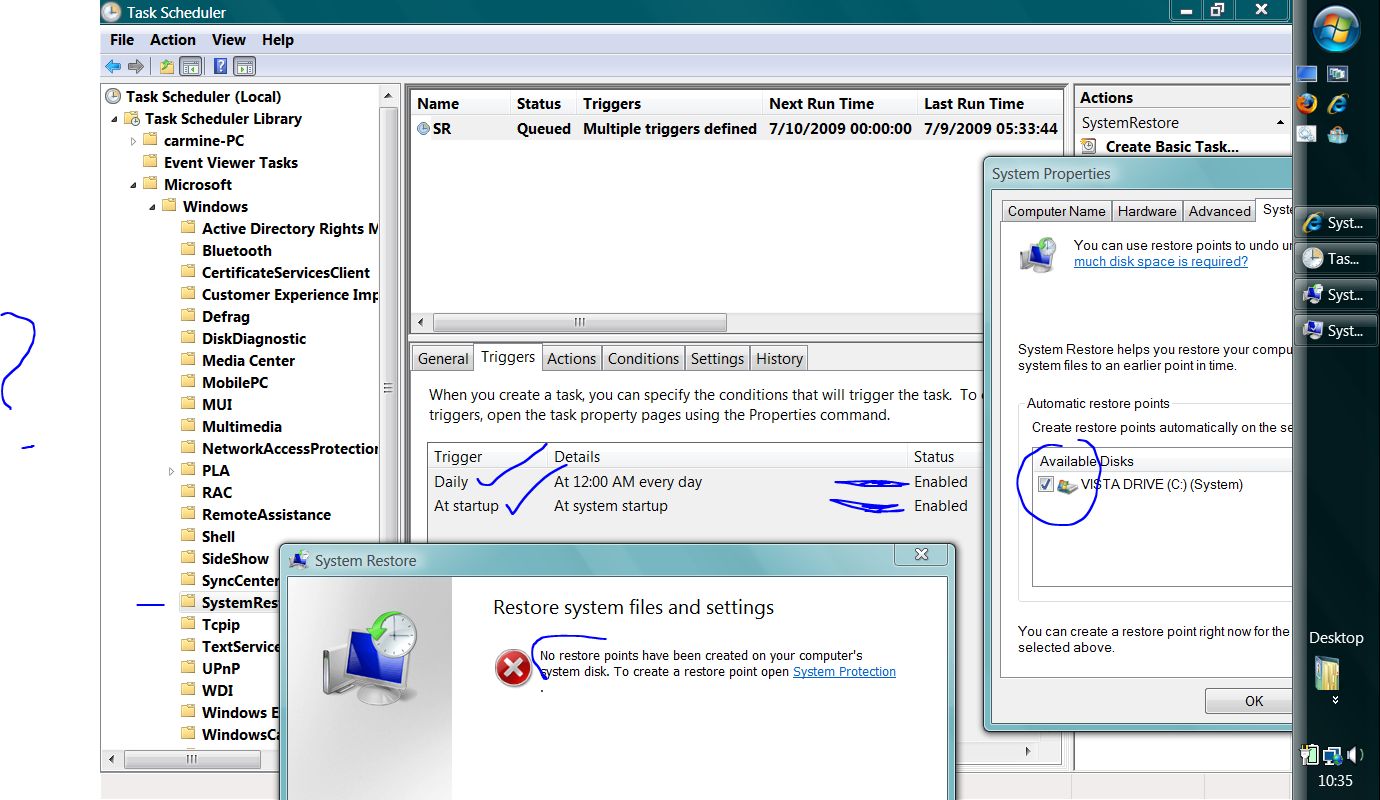Collapse the SystemRestore section in Actions pane
This screenshot has width=1380, height=800.
[x=1280, y=123]
